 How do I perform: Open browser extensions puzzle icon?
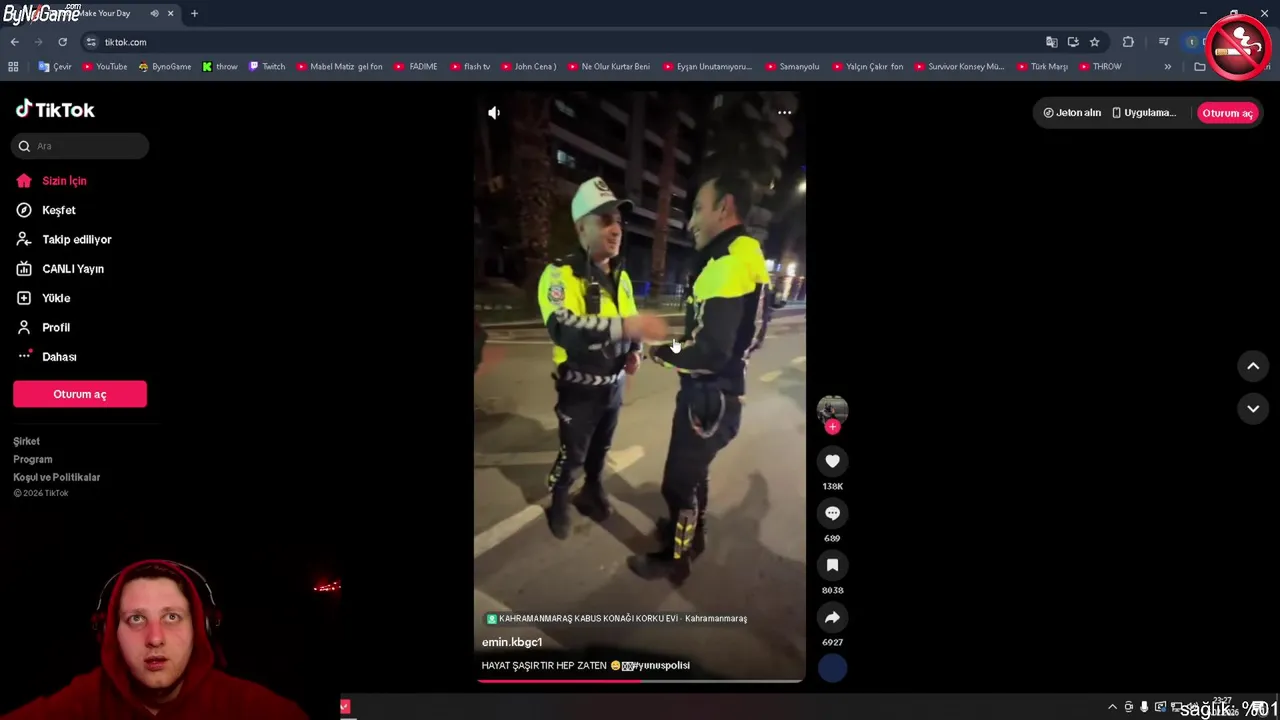[1128, 42]
